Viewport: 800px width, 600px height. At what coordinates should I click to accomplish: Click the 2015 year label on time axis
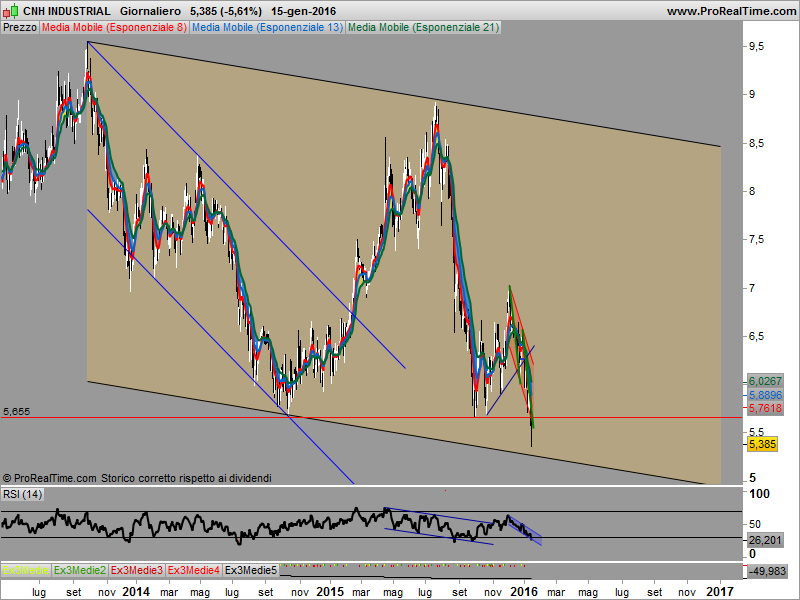coord(330,592)
